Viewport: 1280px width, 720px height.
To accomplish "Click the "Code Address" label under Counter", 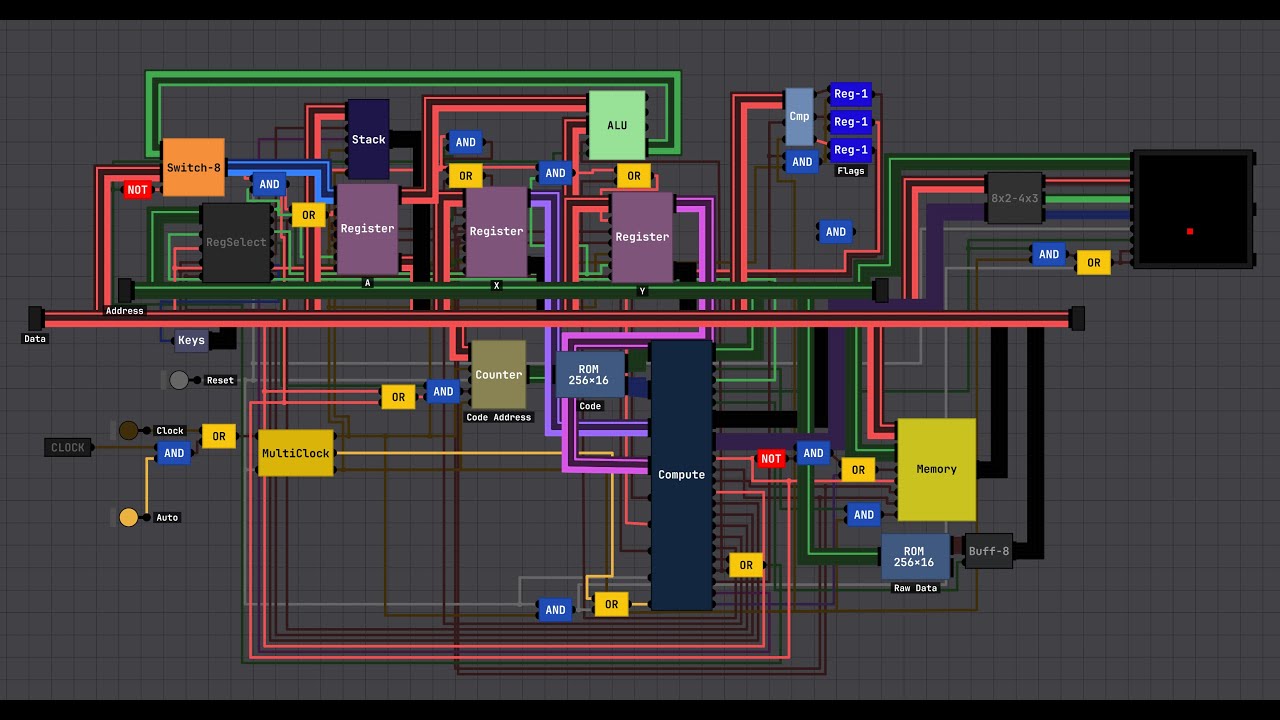I will (x=499, y=417).
